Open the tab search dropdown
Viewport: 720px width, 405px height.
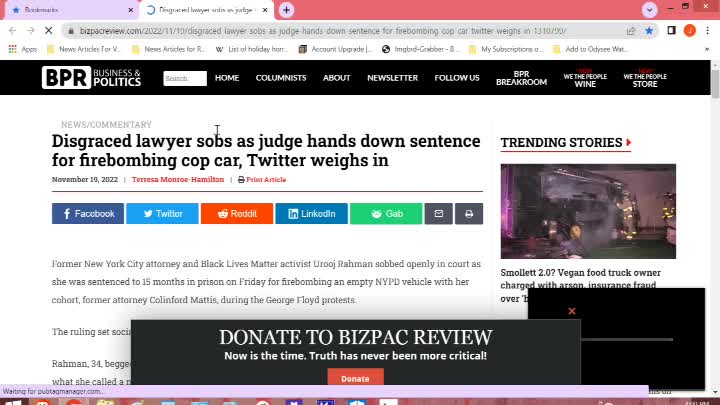coord(649,10)
